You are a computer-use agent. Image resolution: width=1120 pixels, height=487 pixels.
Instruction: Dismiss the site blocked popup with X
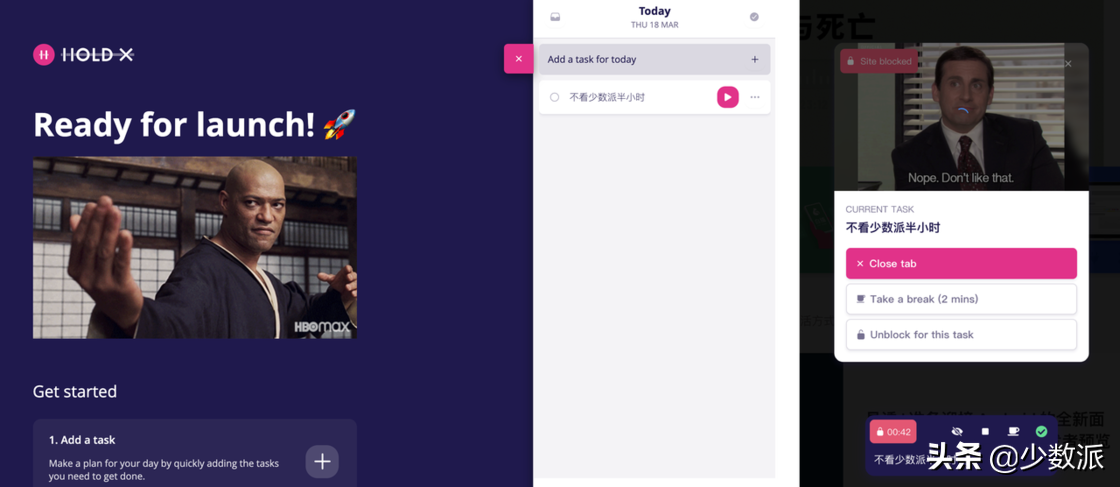(x=1068, y=64)
